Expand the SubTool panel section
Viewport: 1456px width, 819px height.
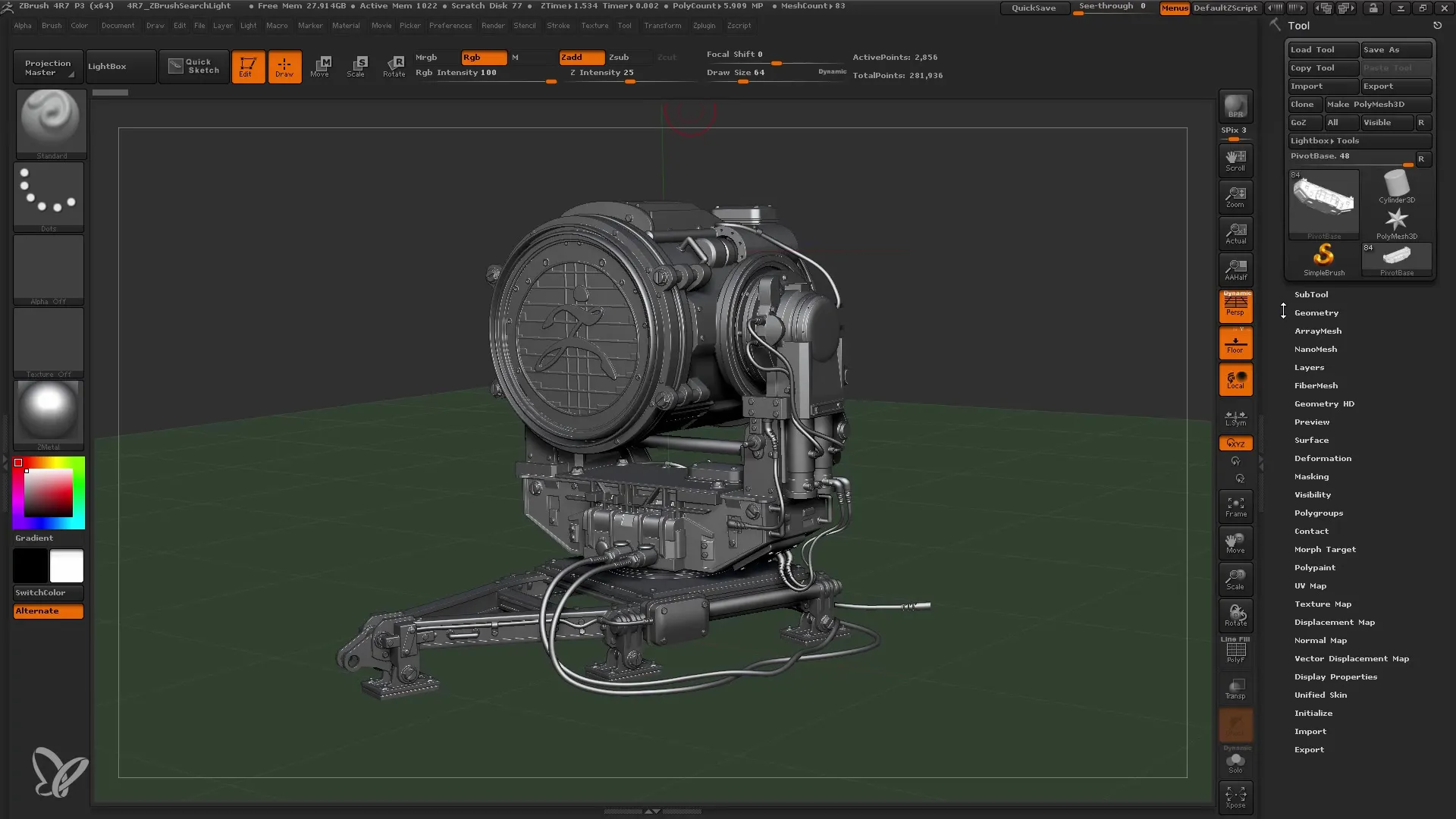1311,294
